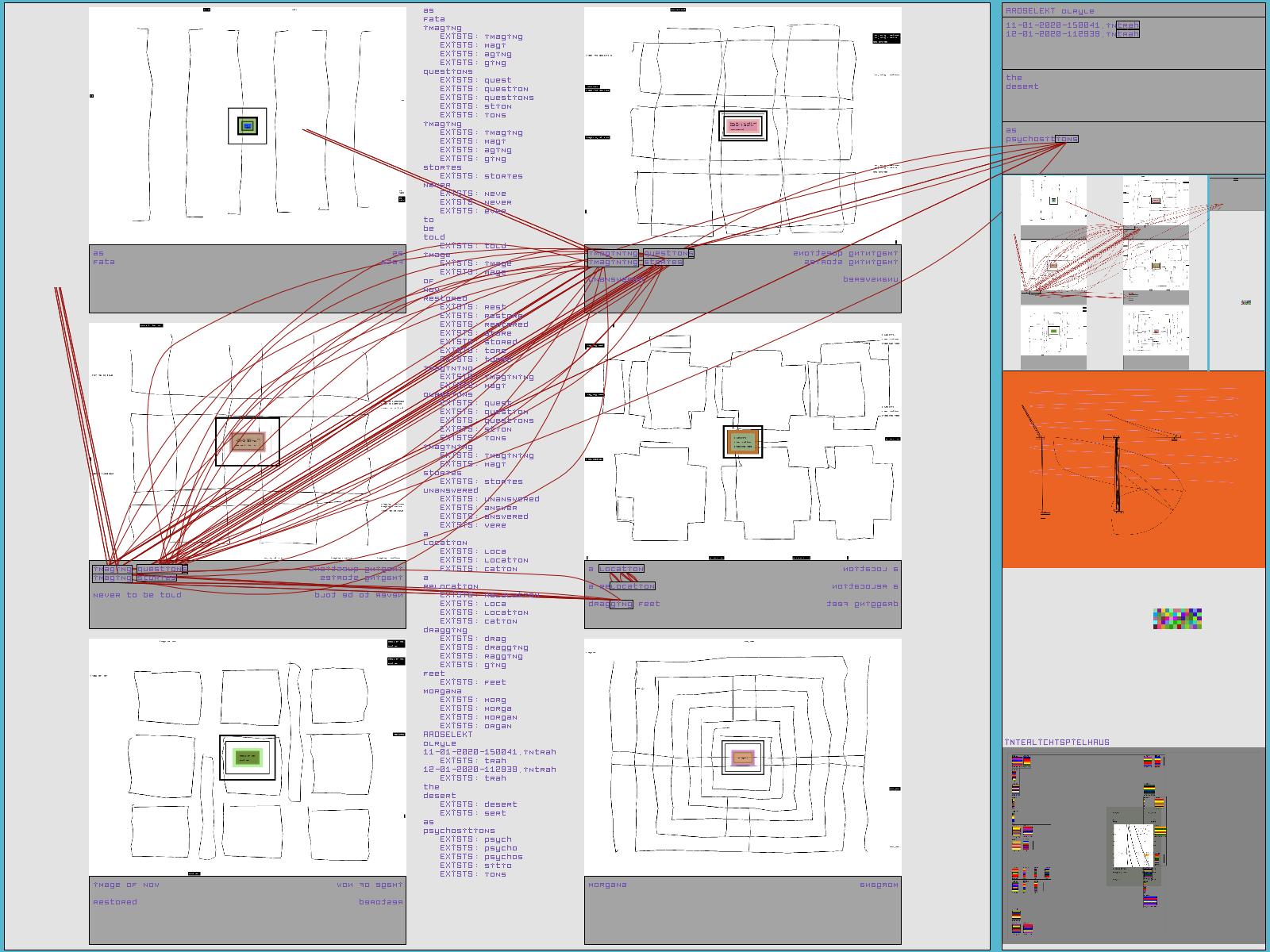The height and width of the screenshot is (952, 1270).
Task: Click the INTERLICHTSPIELHAUS panel title
Action: [1056, 743]
